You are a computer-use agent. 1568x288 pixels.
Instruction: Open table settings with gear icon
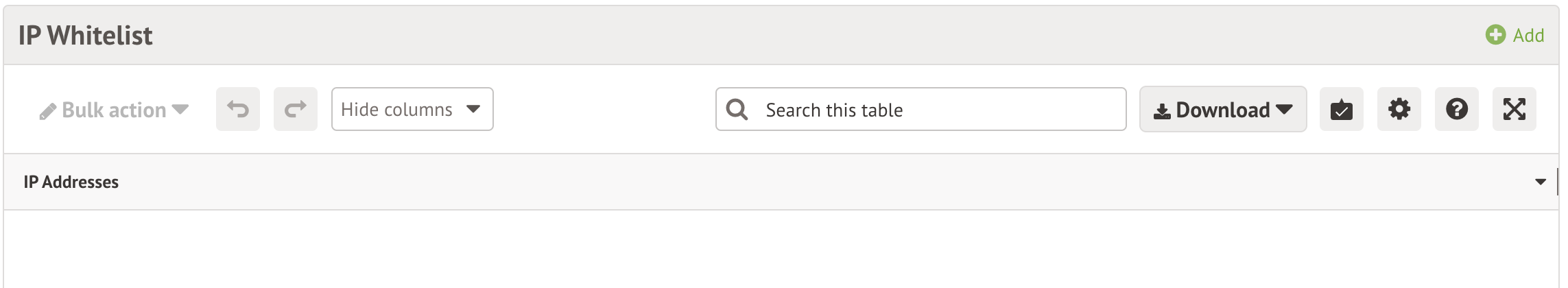[1399, 109]
